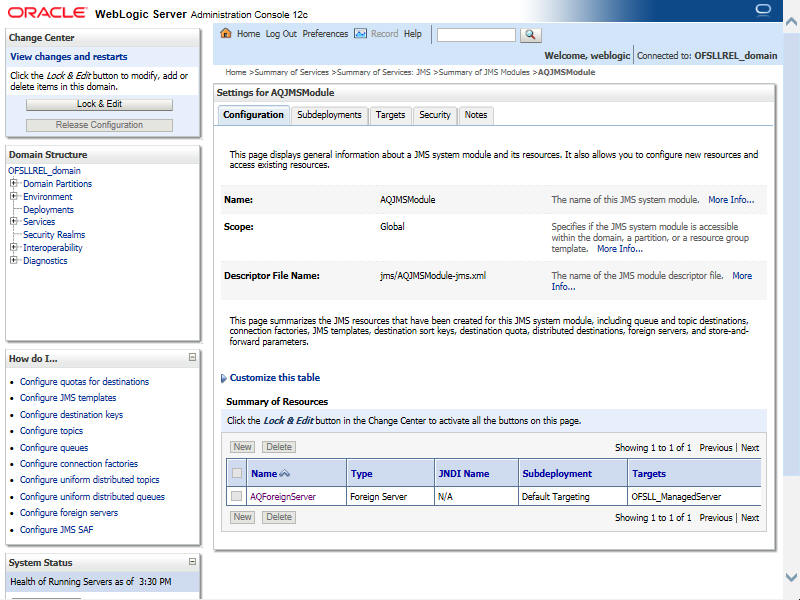Open Configure queues help
Viewport: 800px width, 600px height.
pyautogui.click(x=54, y=448)
